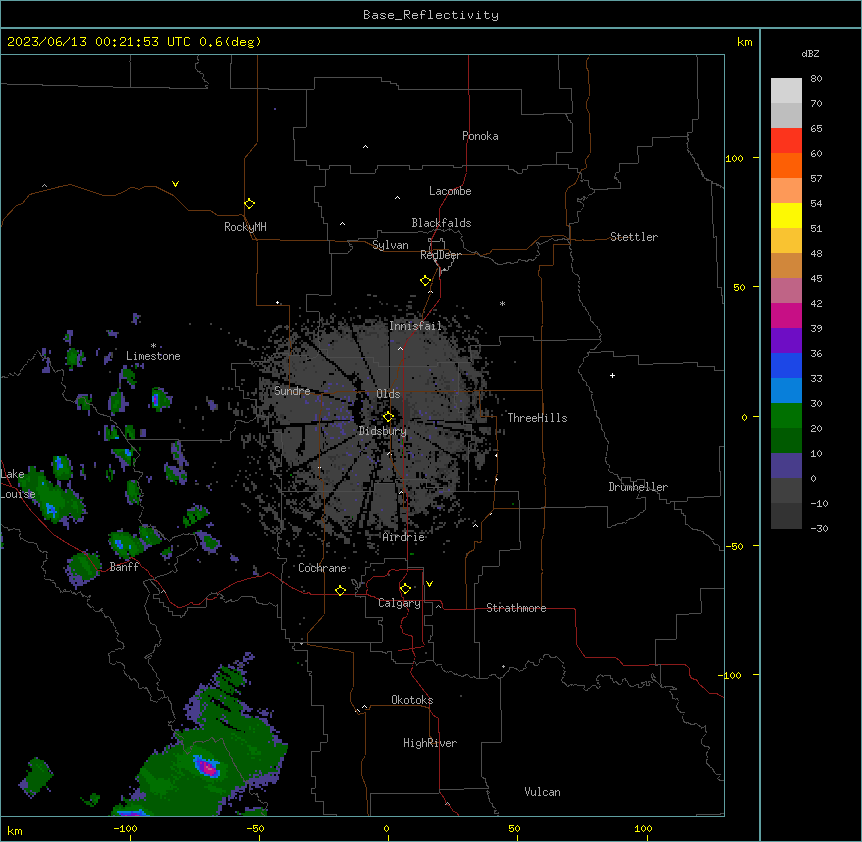
Task: Click the white asterisk marker above Limestone
Action: click(153, 345)
